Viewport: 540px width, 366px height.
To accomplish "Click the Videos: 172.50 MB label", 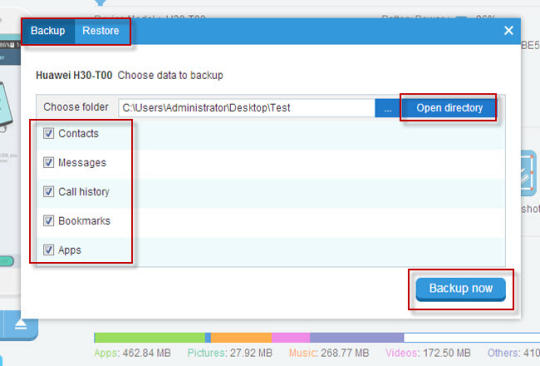I will click(x=428, y=353).
